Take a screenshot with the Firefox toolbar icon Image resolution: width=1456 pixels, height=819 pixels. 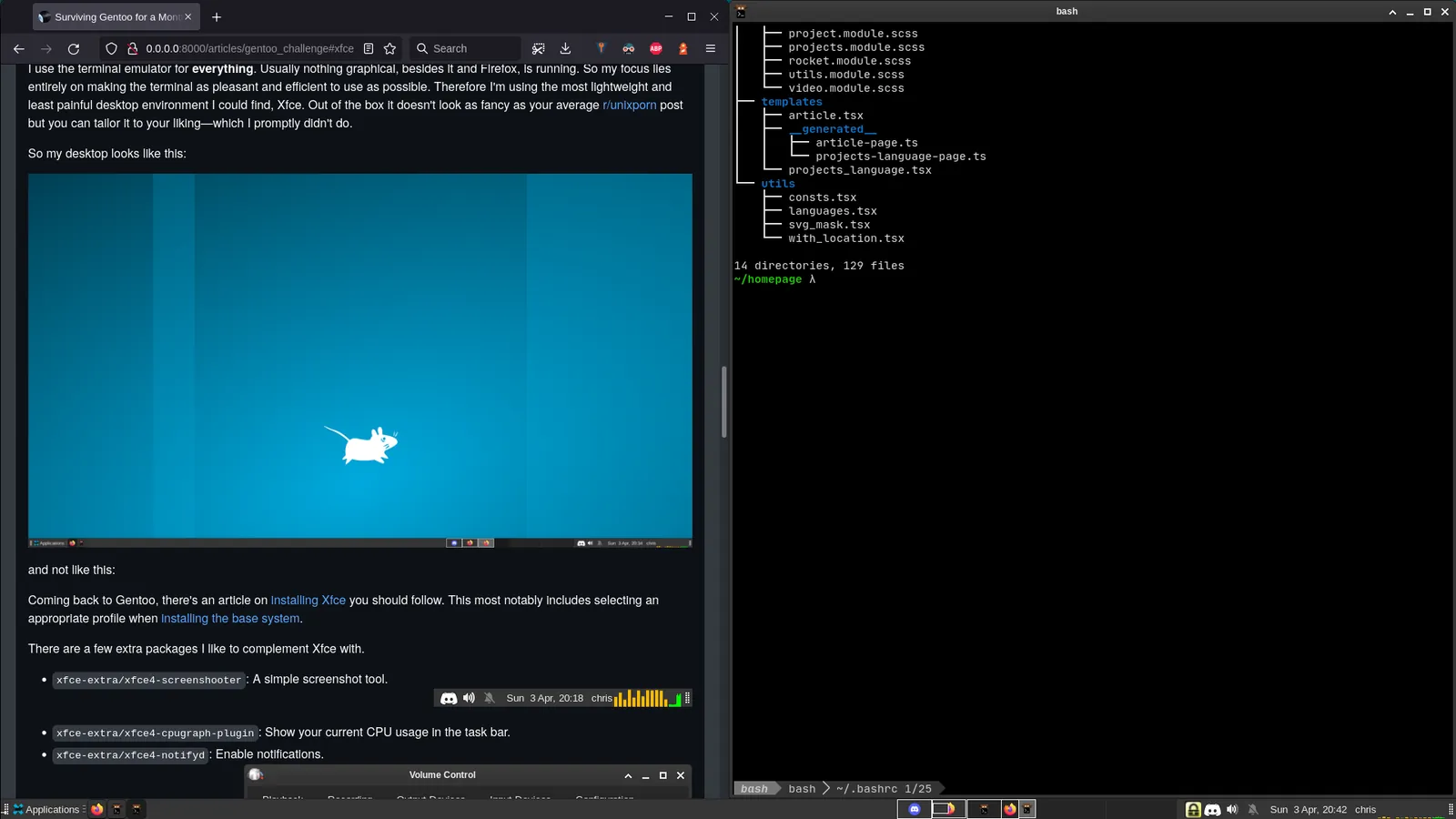[x=539, y=49]
